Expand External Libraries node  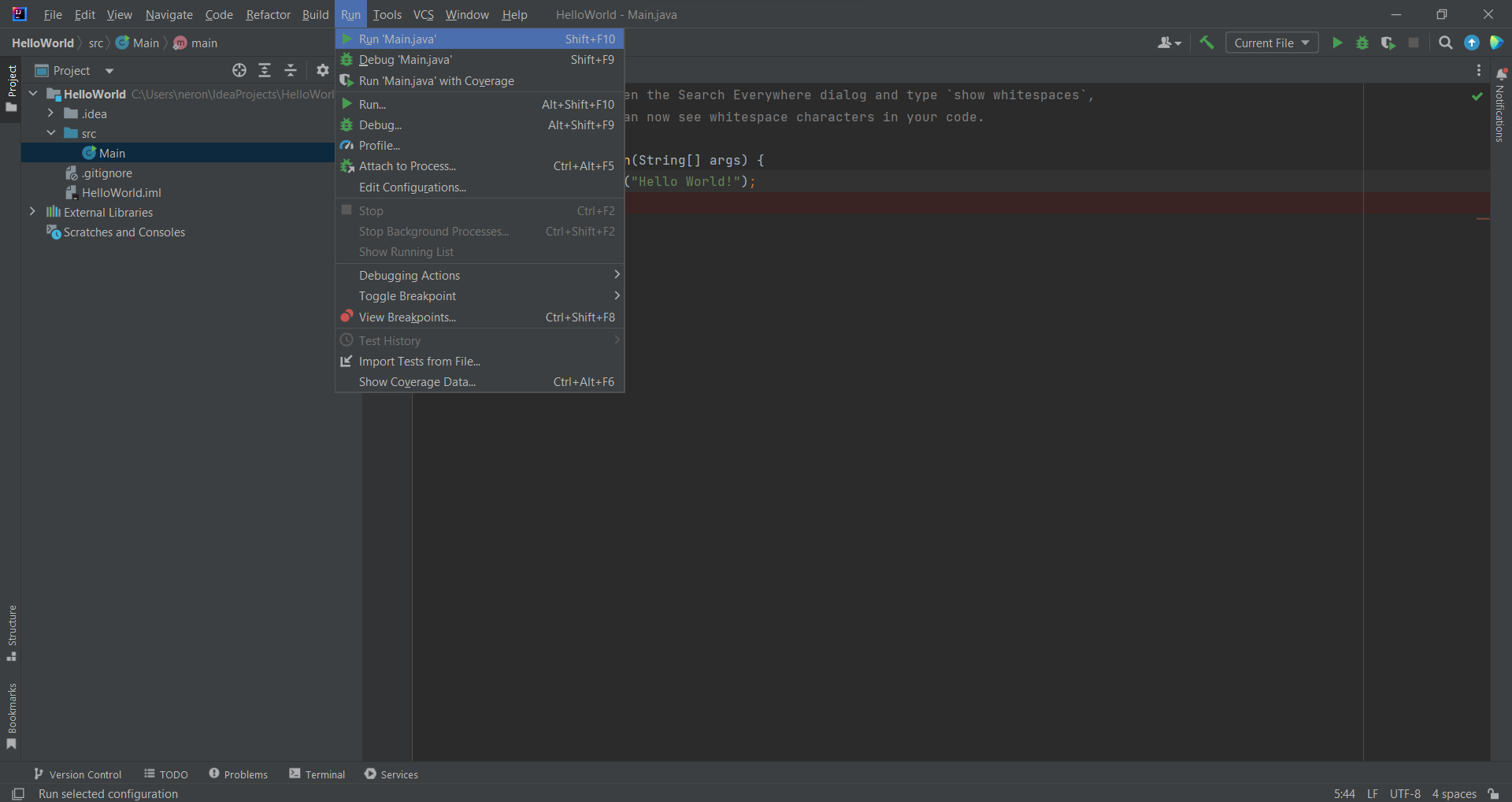click(32, 212)
